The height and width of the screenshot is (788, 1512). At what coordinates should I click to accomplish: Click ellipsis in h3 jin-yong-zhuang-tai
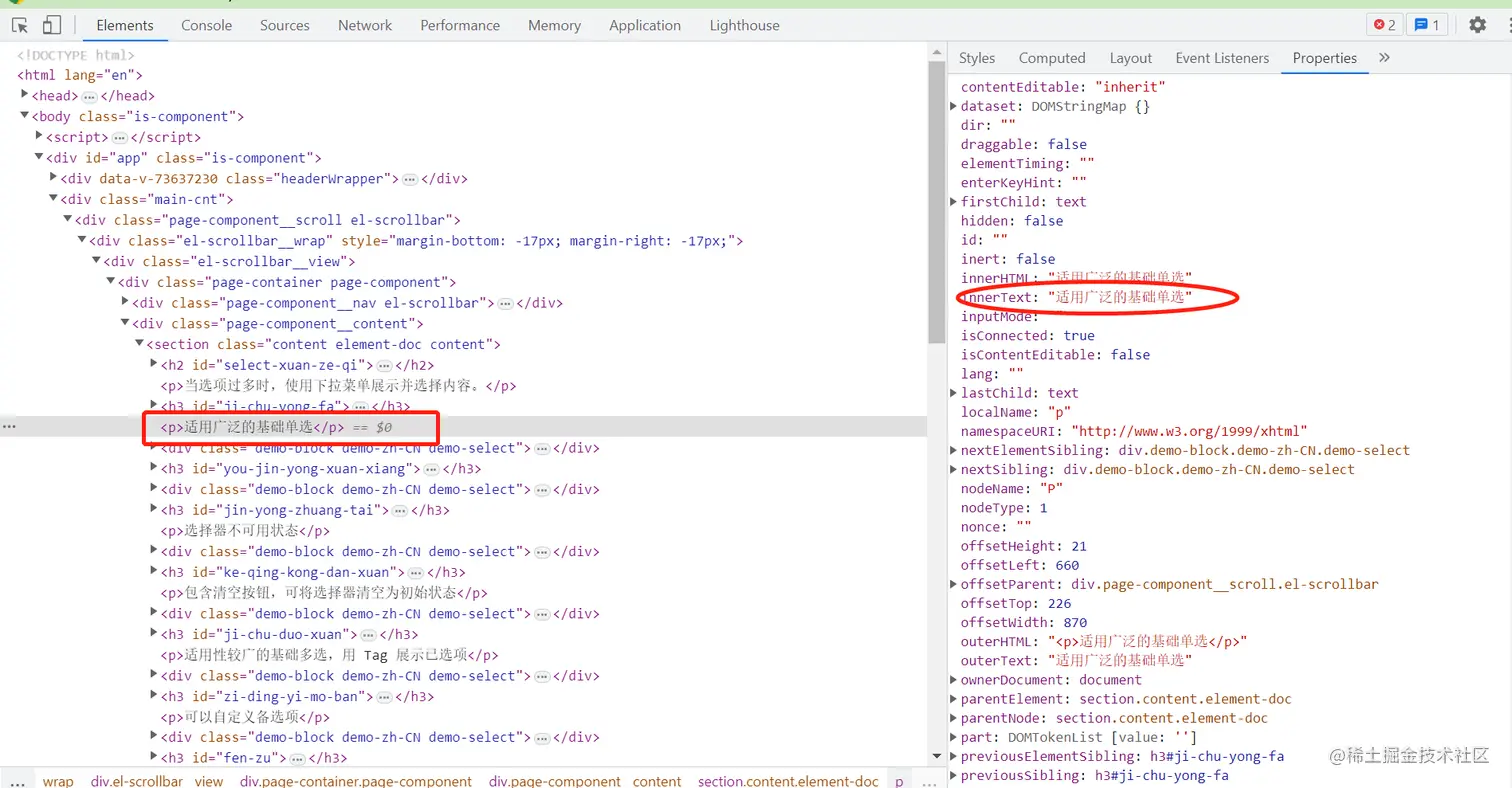(x=400, y=510)
